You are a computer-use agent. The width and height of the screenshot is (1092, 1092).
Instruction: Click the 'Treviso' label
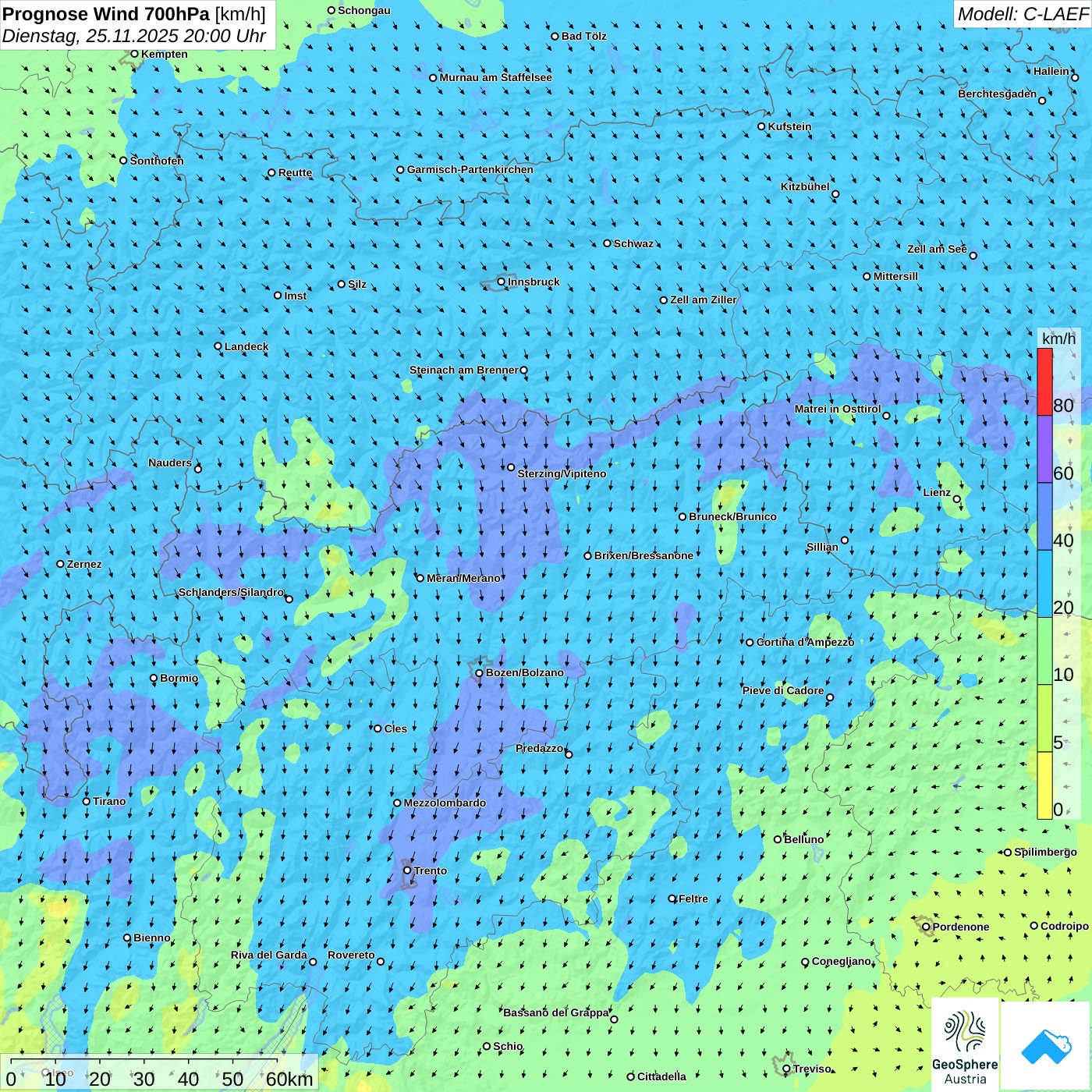(x=812, y=1069)
